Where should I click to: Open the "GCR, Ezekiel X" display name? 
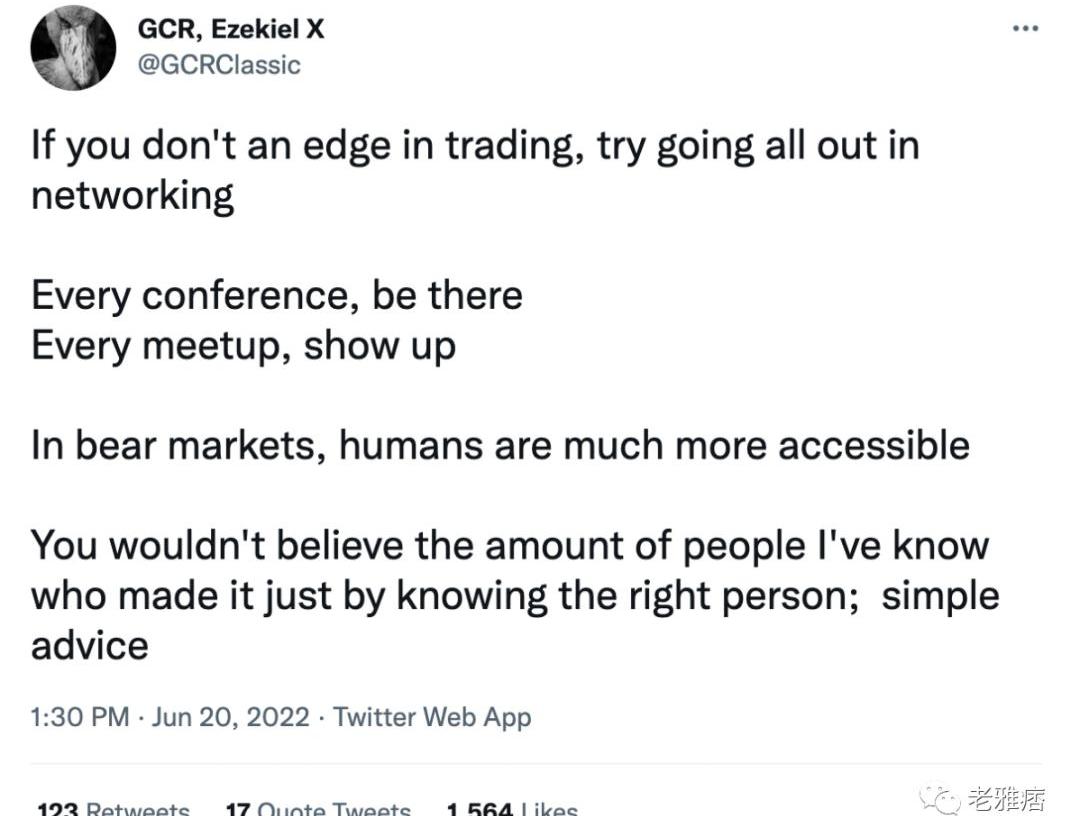230,29
